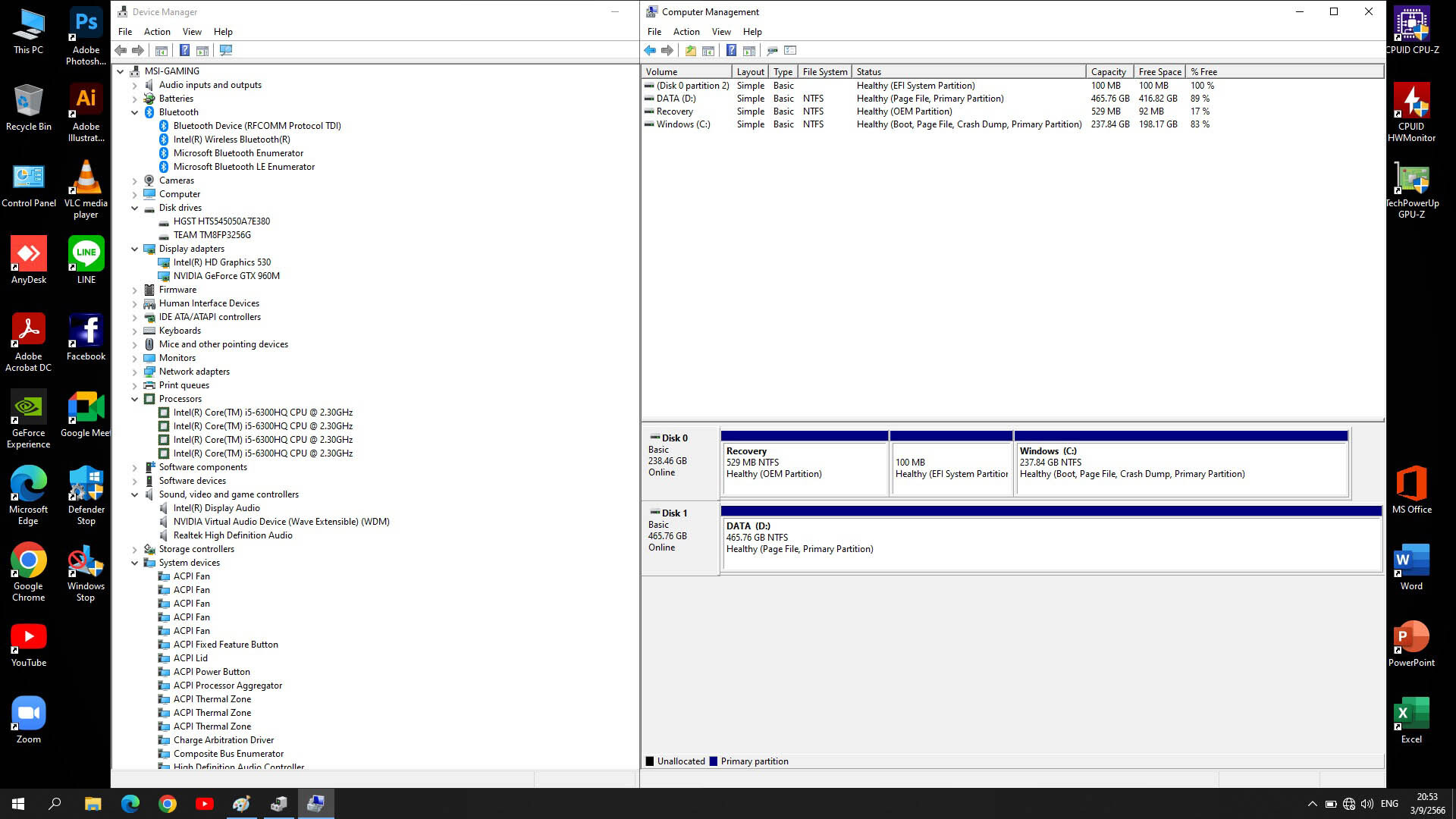Select TEAM TM8FP3256G disk drive
The width and height of the screenshot is (1456, 819).
212,235
